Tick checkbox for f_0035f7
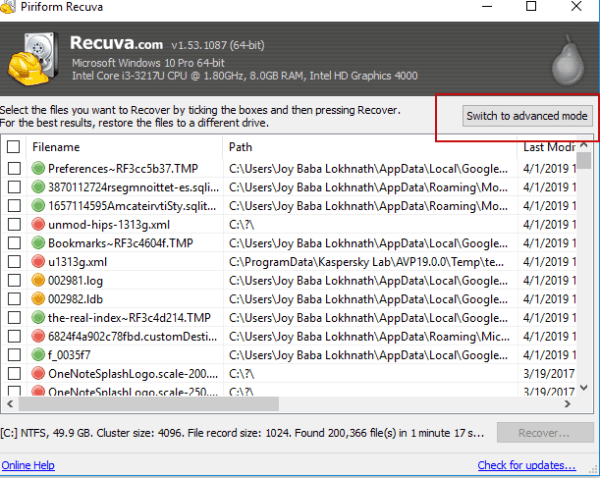Image resolution: width=600 pixels, height=478 pixels. [x=14, y=355]
